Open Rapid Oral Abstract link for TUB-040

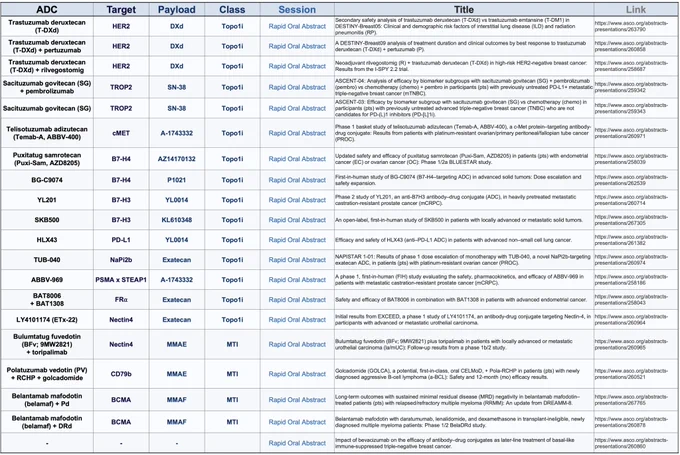(x=297, y=260)
